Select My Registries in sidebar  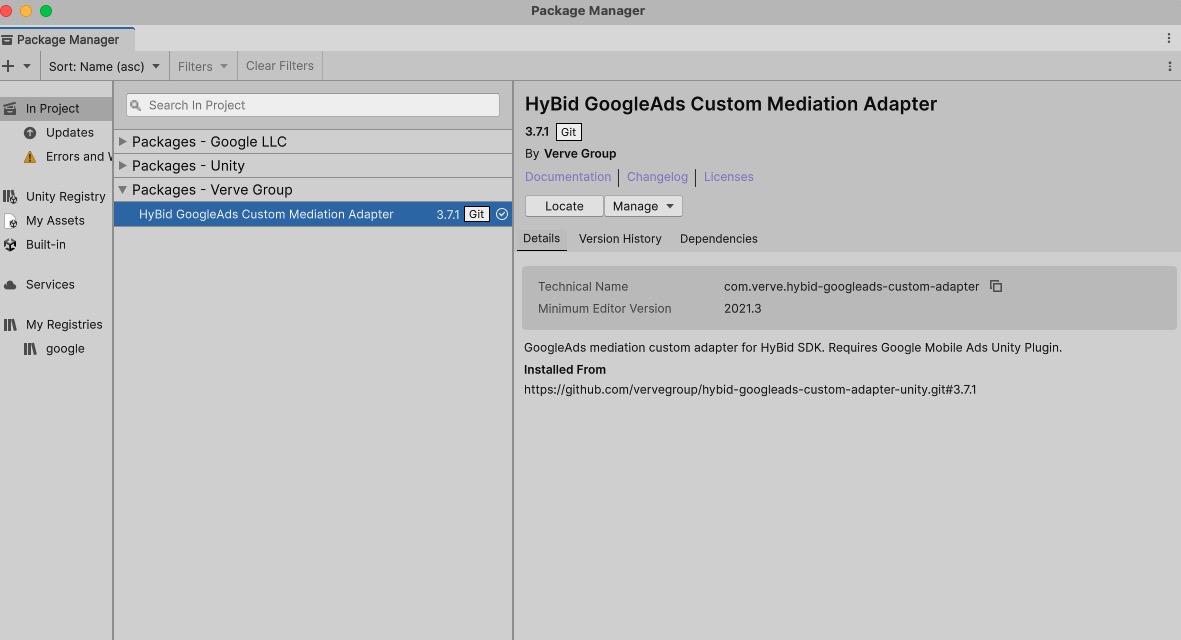coord(64,325)
